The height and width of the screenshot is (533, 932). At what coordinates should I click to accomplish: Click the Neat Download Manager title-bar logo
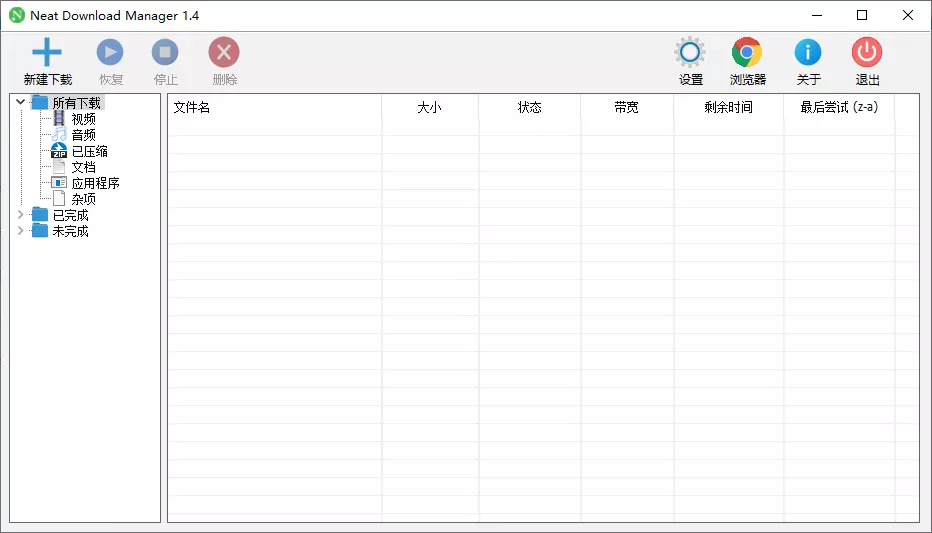(x=17, y=15)
